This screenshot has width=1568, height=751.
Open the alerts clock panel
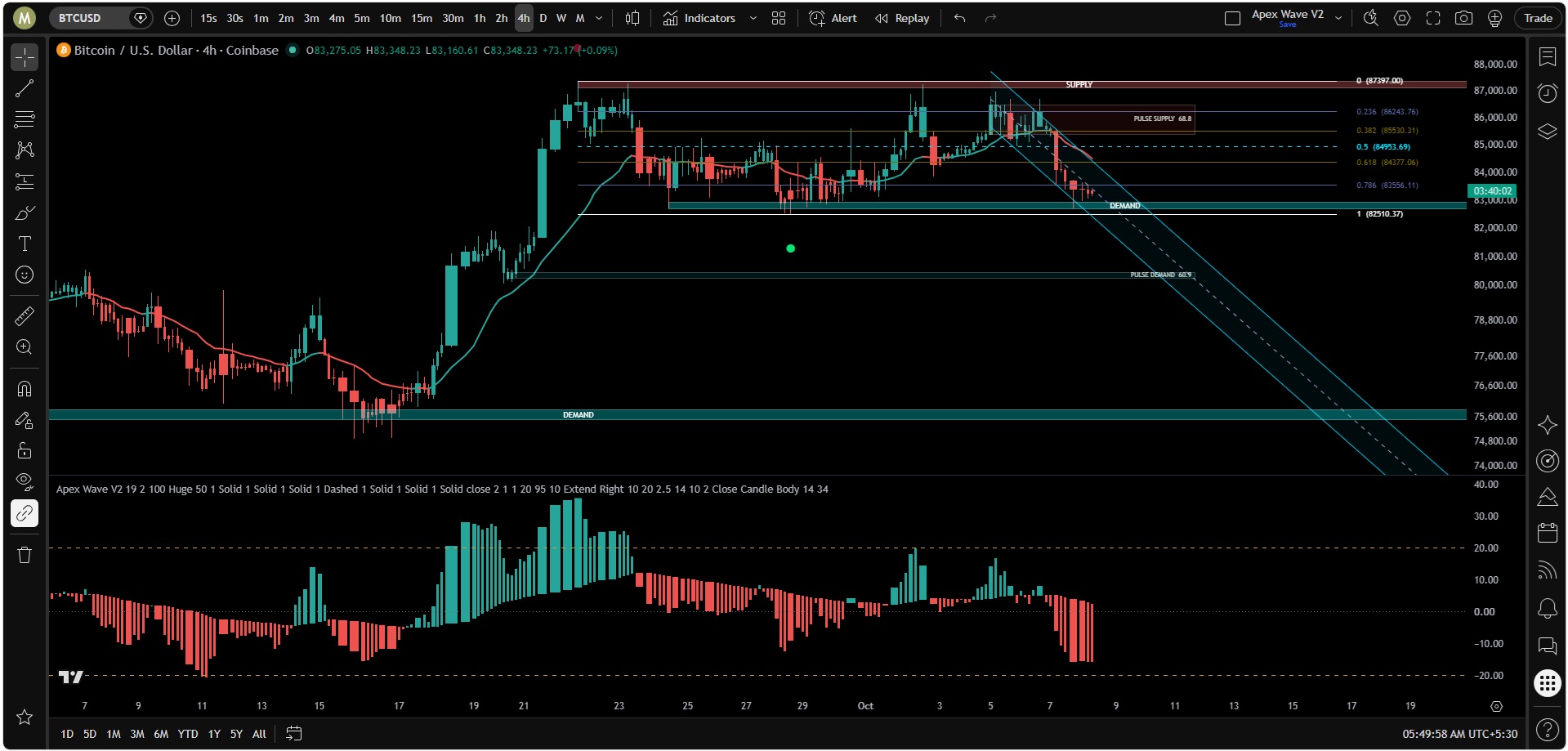[1548, 93]
